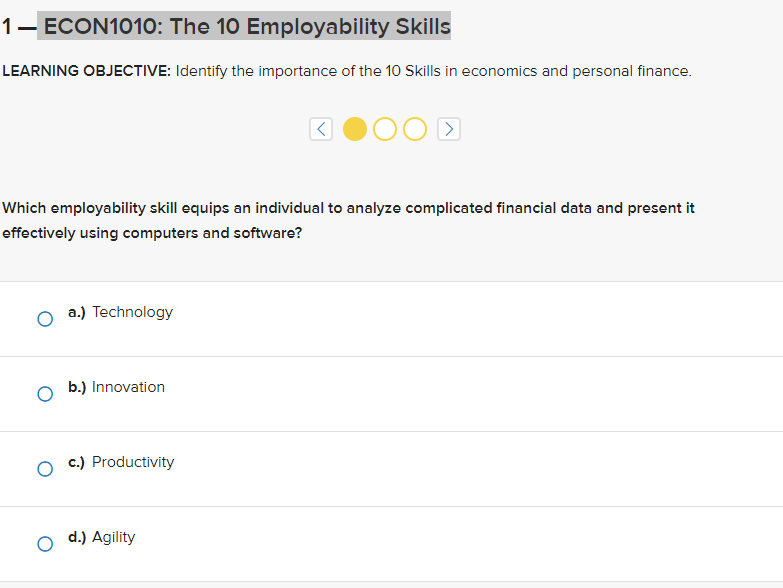Jump to the second question circle indicator
This screenshot has width=783, height=588.
pyautogui.click(x=385, y=129)
